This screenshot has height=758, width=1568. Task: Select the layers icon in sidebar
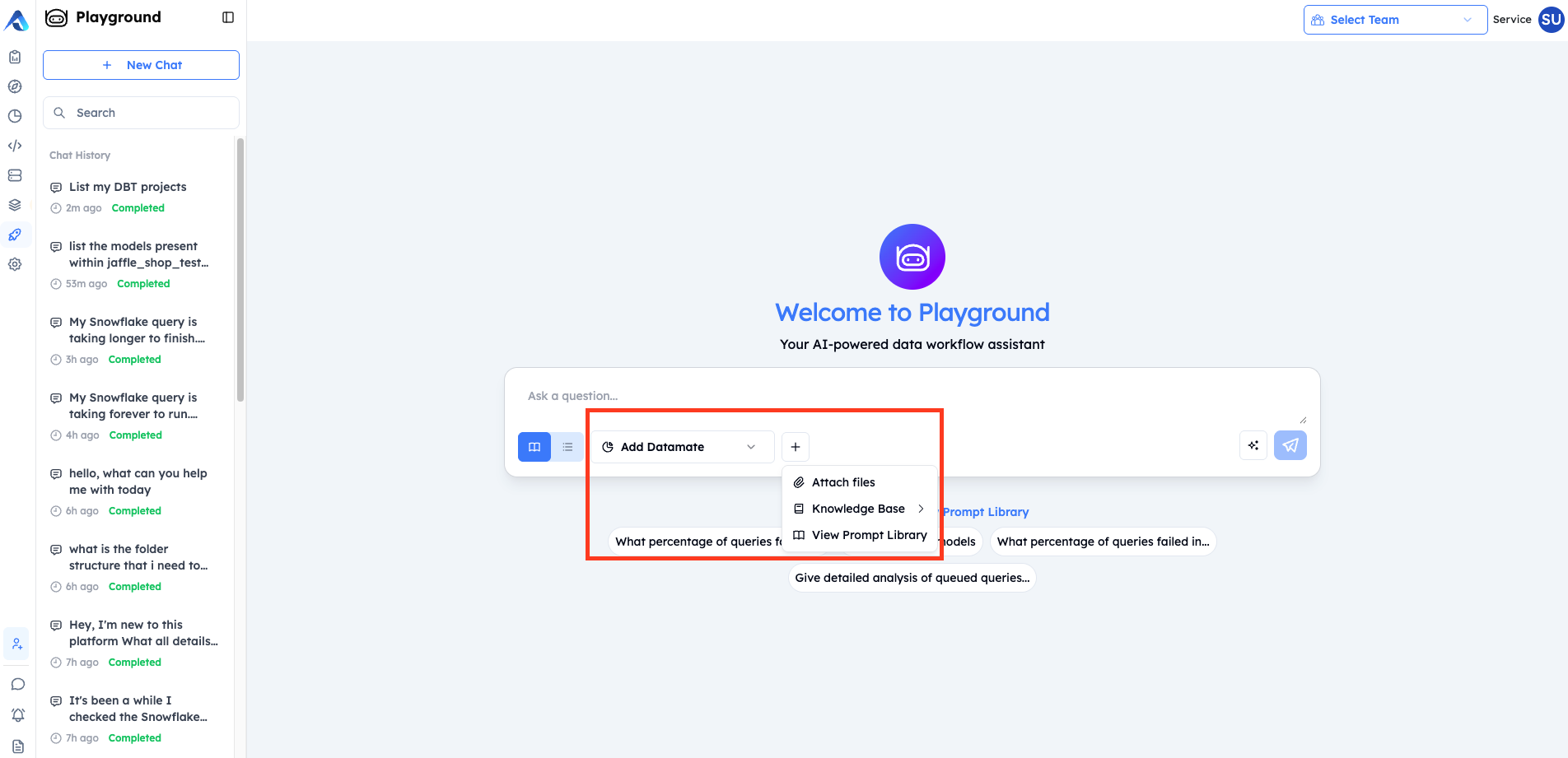point(15,205)
